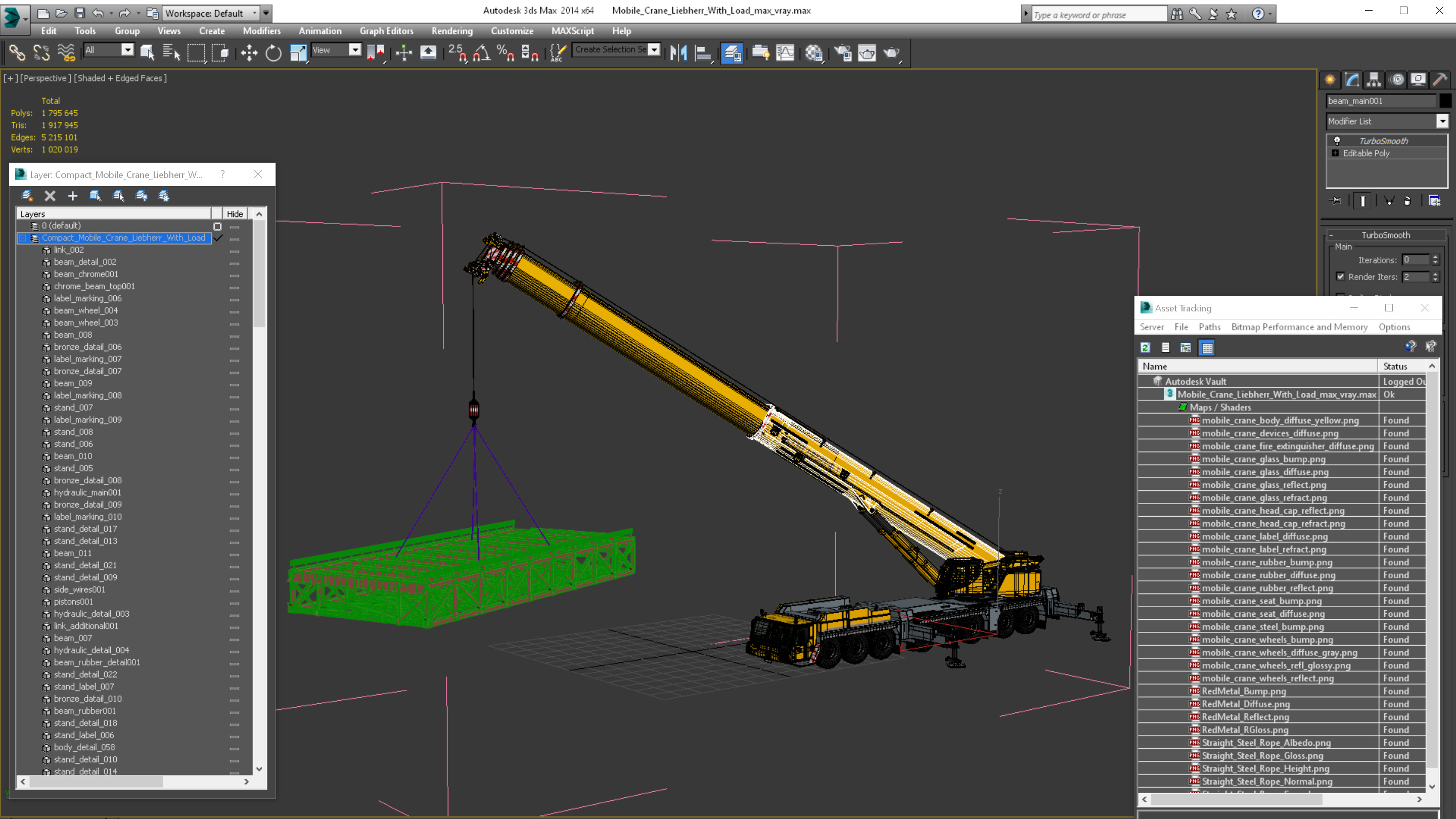The height and width of the screenshot is (819, 1456).
Task: Open the Material Editor icon
Action: tap(814, 53)
